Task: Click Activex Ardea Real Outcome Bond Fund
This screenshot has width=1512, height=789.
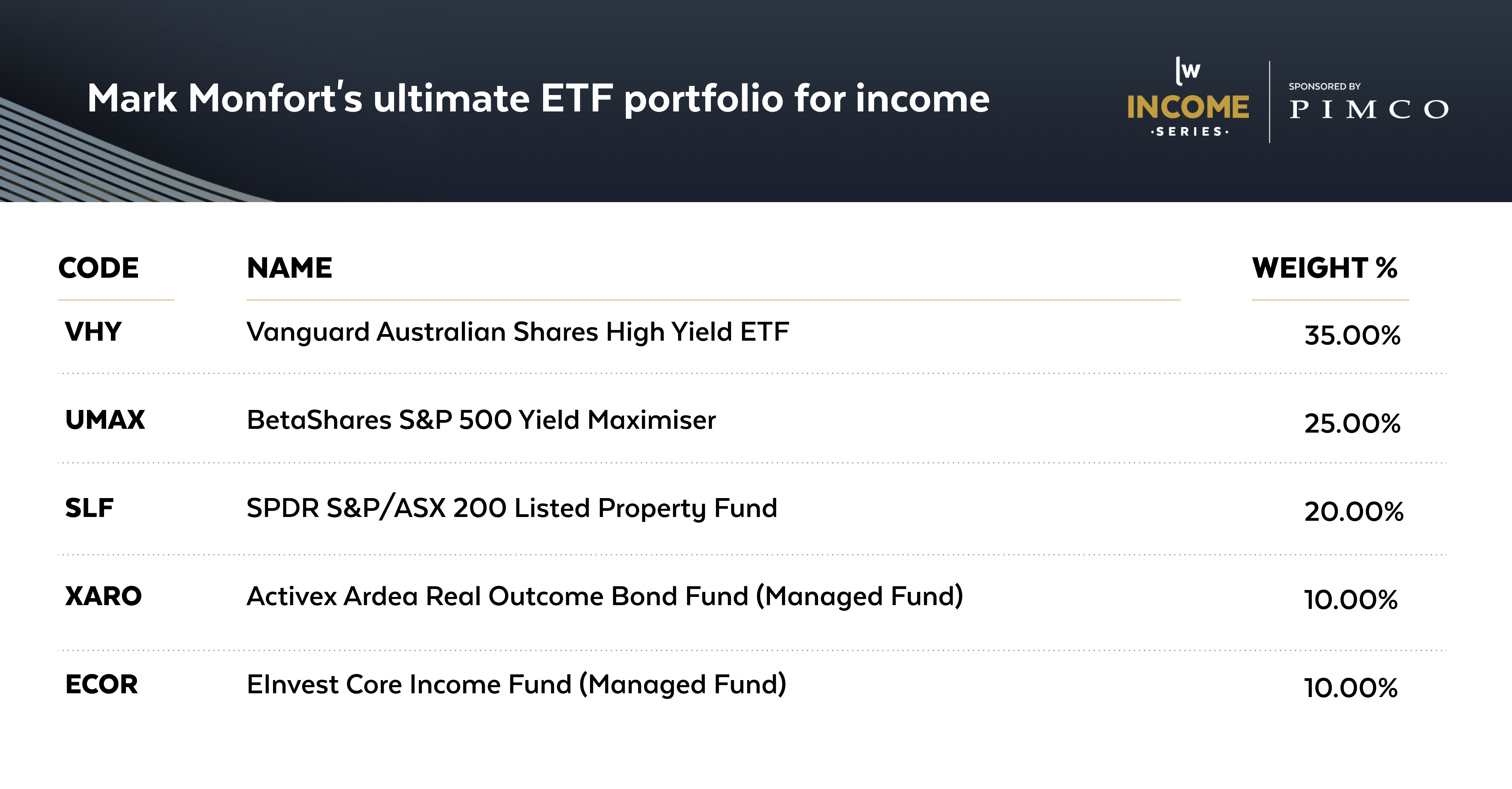Action: point(604,596)
